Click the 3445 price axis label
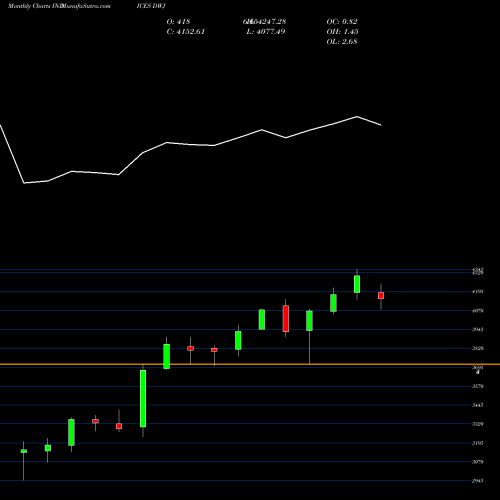 click(478, 405)
